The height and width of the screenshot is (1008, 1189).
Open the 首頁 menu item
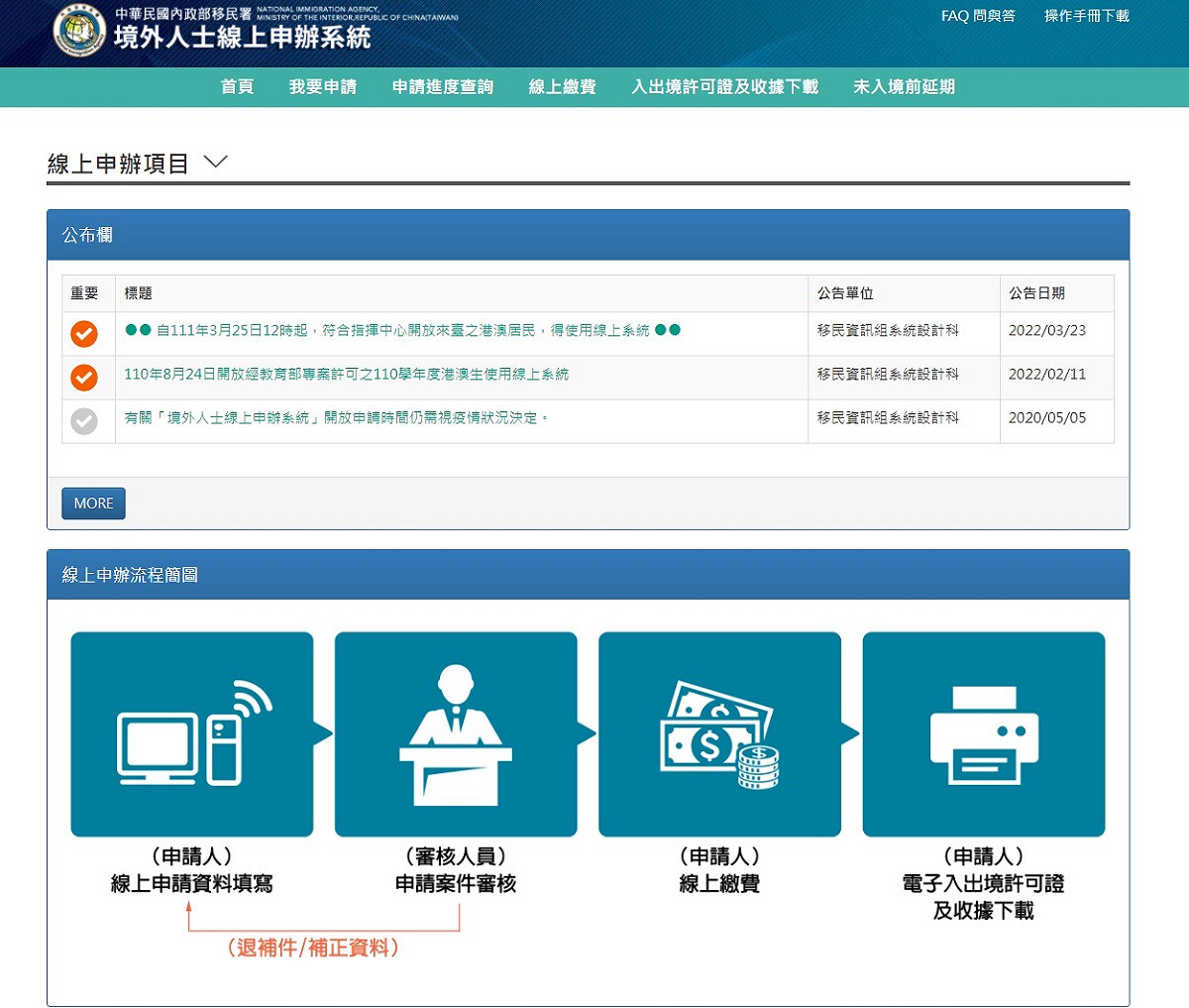(237, 87)
